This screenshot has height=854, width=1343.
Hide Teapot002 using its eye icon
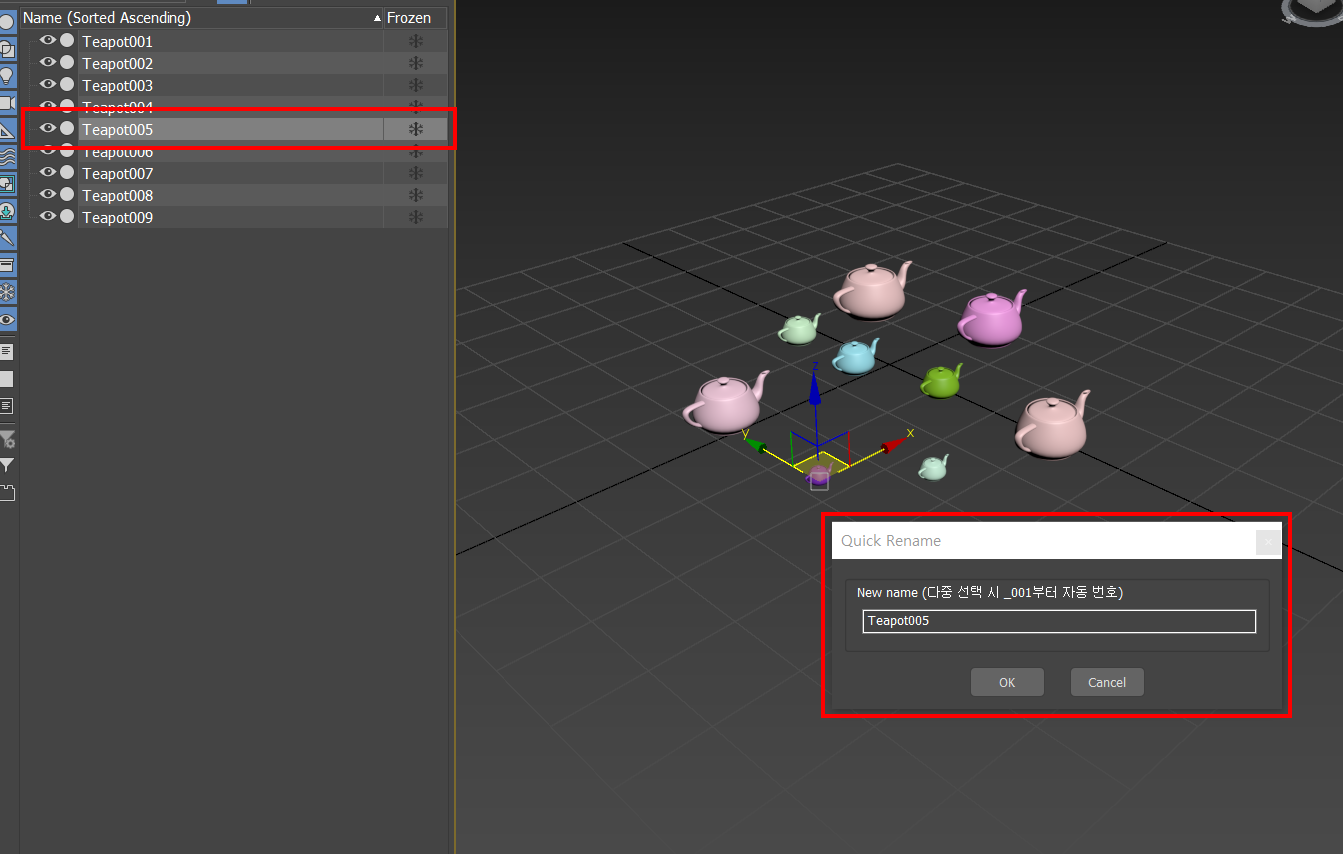tap(47, 62)
